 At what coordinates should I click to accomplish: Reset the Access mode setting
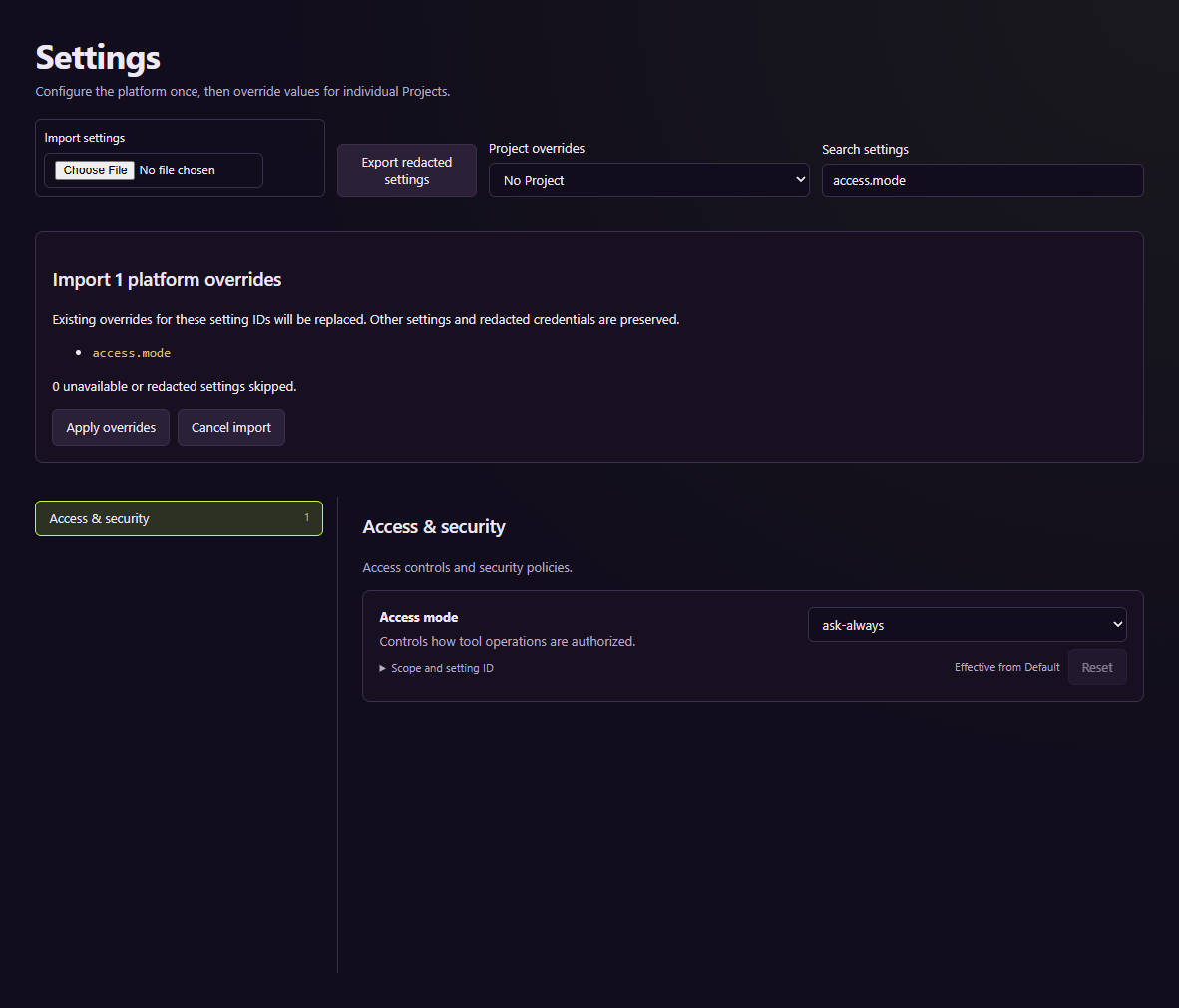[x=1097, y=667]
